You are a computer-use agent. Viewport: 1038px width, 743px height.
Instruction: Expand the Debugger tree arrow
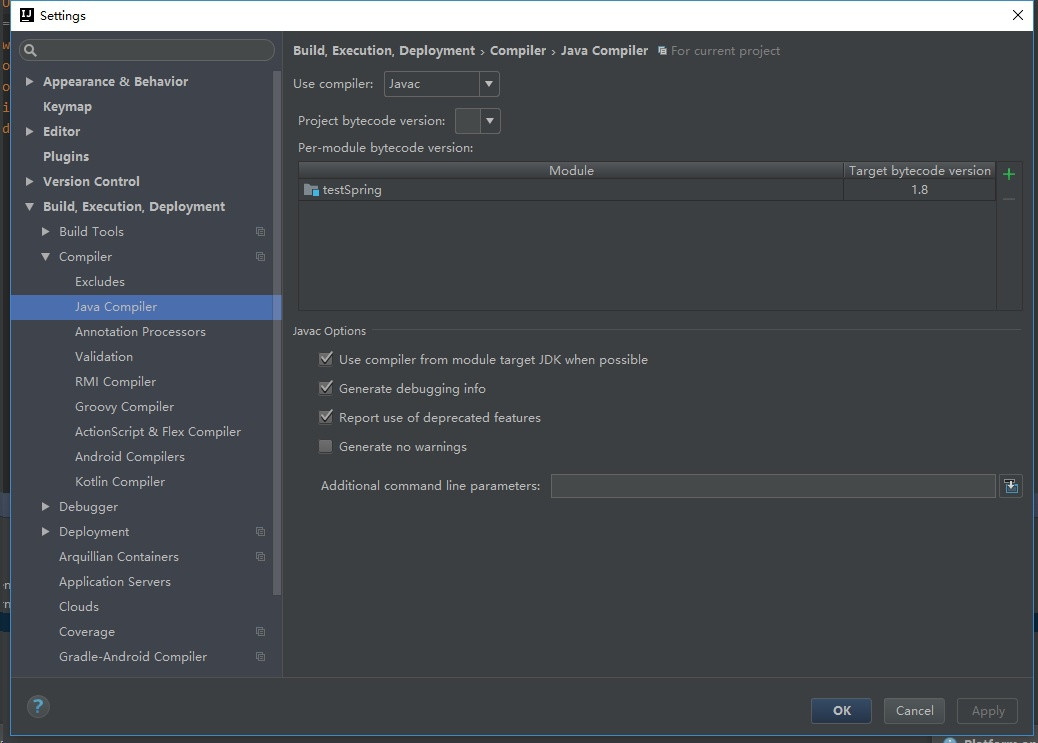pyautogui.click(x=45, y=507)
